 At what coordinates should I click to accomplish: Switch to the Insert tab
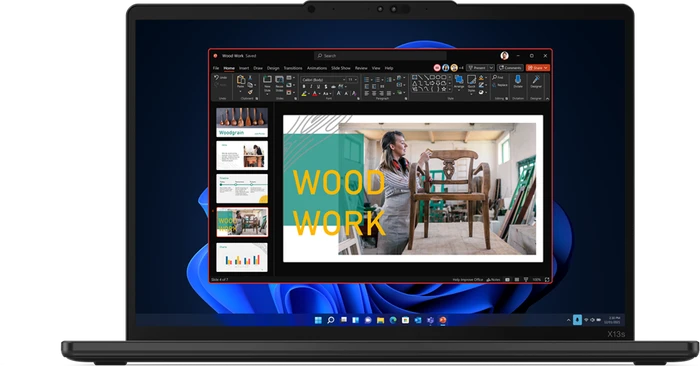pyautogui.click(x=244, y=68)
